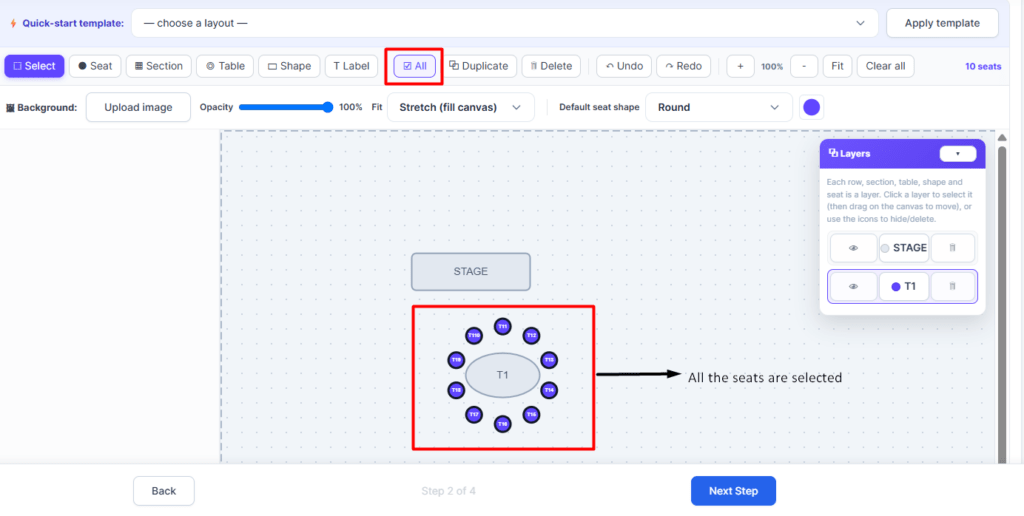Screen dimensions: 1024x516
Task: Duplicate the selected seats
Action: coord(479,66)
